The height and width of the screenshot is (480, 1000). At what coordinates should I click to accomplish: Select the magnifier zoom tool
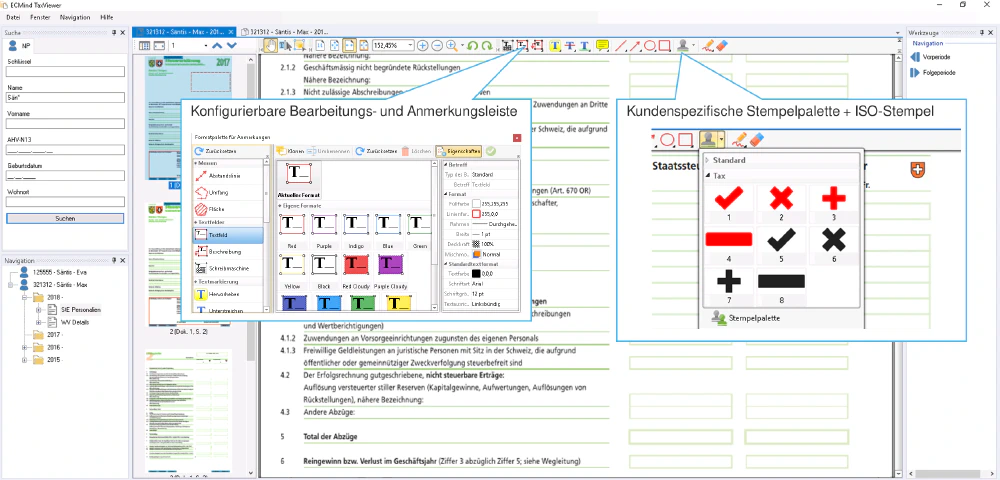[x=452, y=45]
